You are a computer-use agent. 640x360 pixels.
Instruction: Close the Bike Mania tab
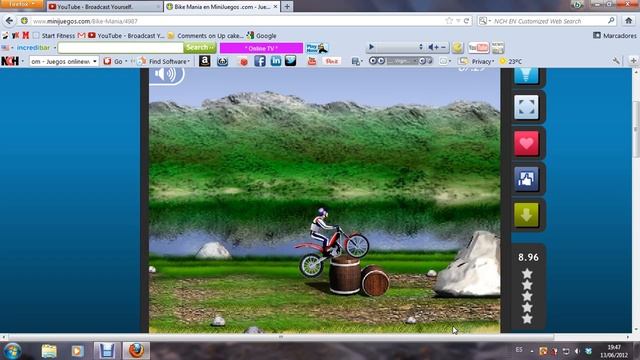[276, 7]
